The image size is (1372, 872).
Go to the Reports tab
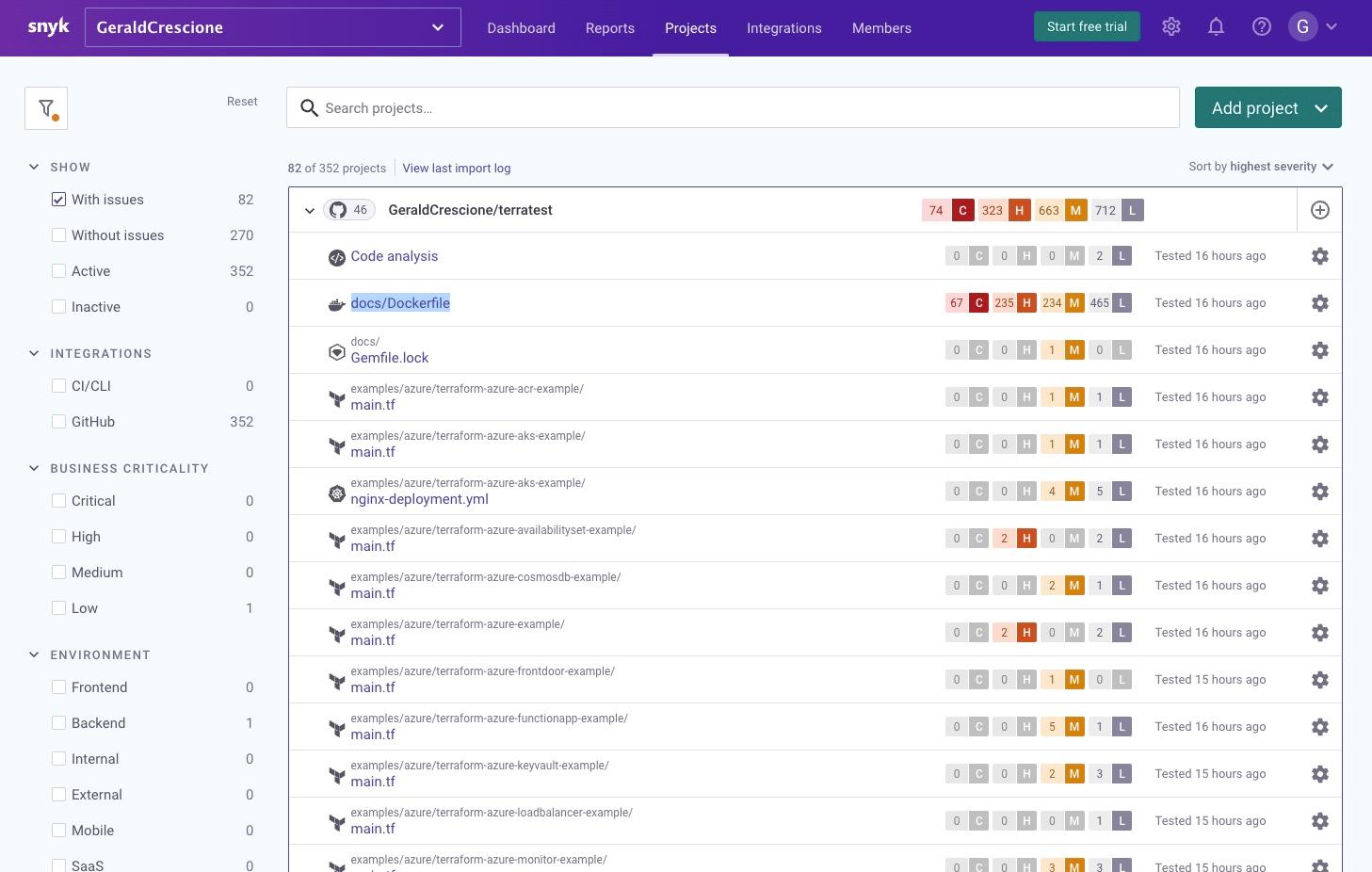pyautogui.click(x=610, y=28)
